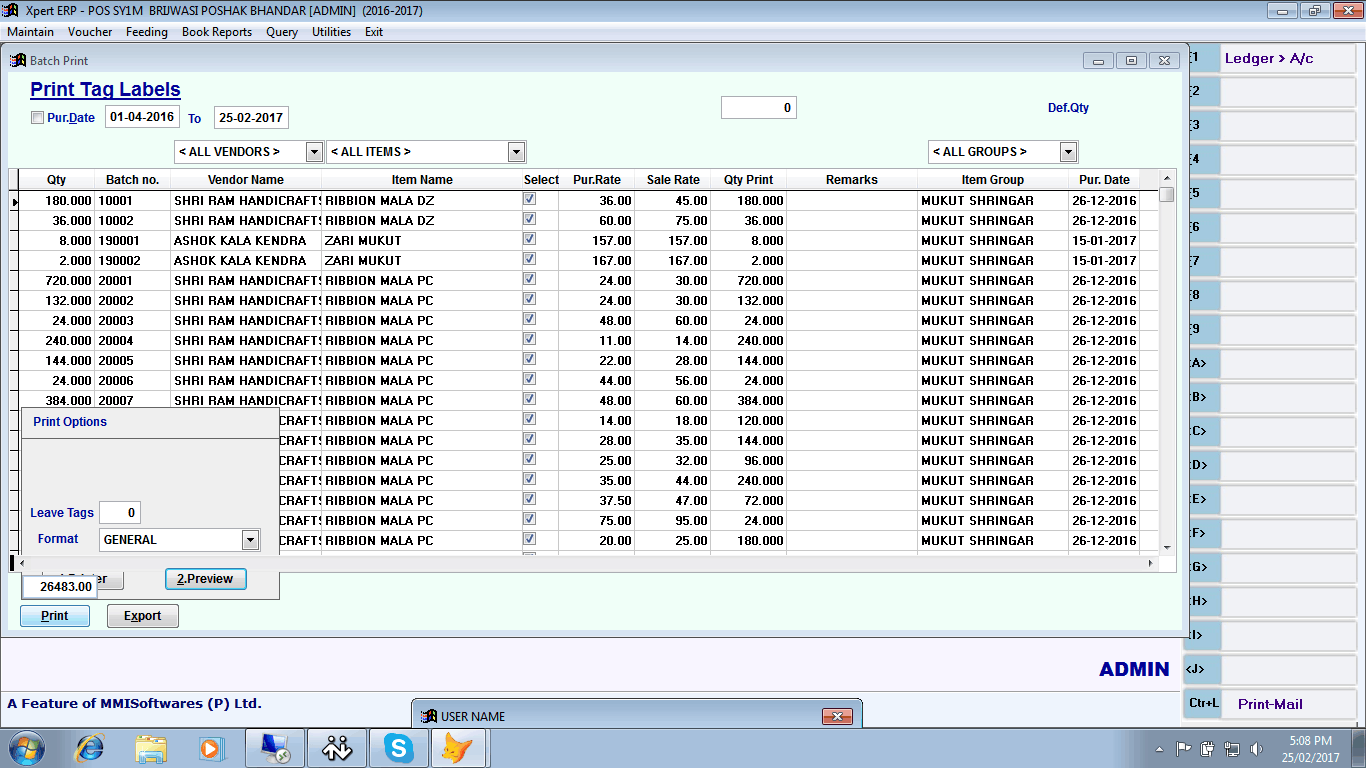Open the Book Reports menu

tap(217, 32)
